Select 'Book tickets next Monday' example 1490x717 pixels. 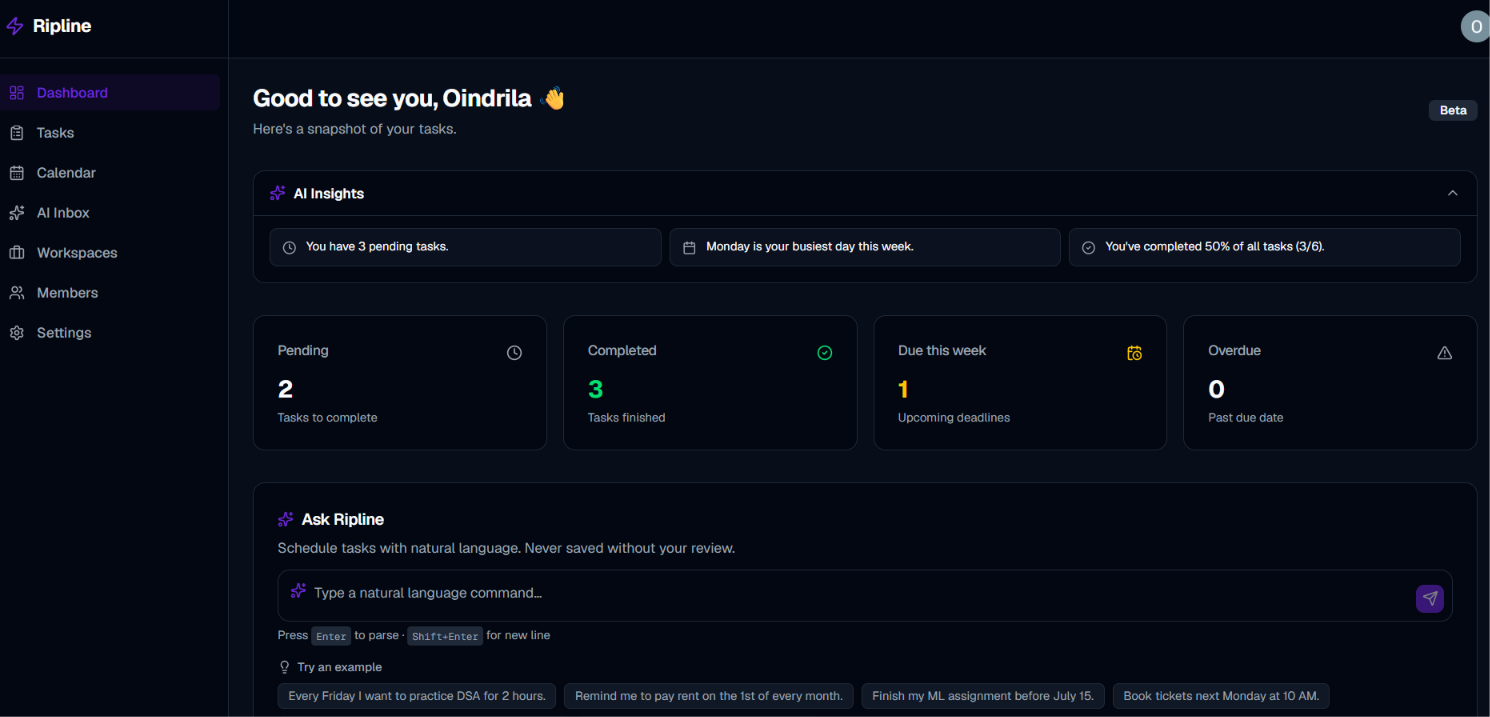point(1221,696)
